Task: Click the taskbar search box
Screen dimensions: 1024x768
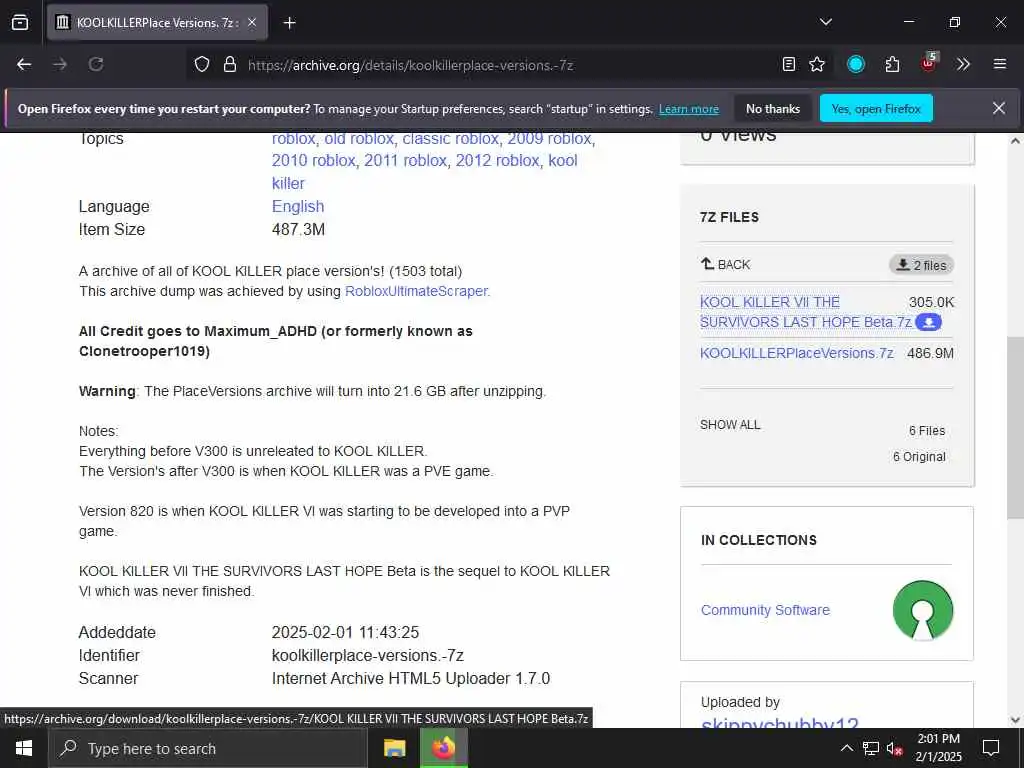Action: point(208,748)
